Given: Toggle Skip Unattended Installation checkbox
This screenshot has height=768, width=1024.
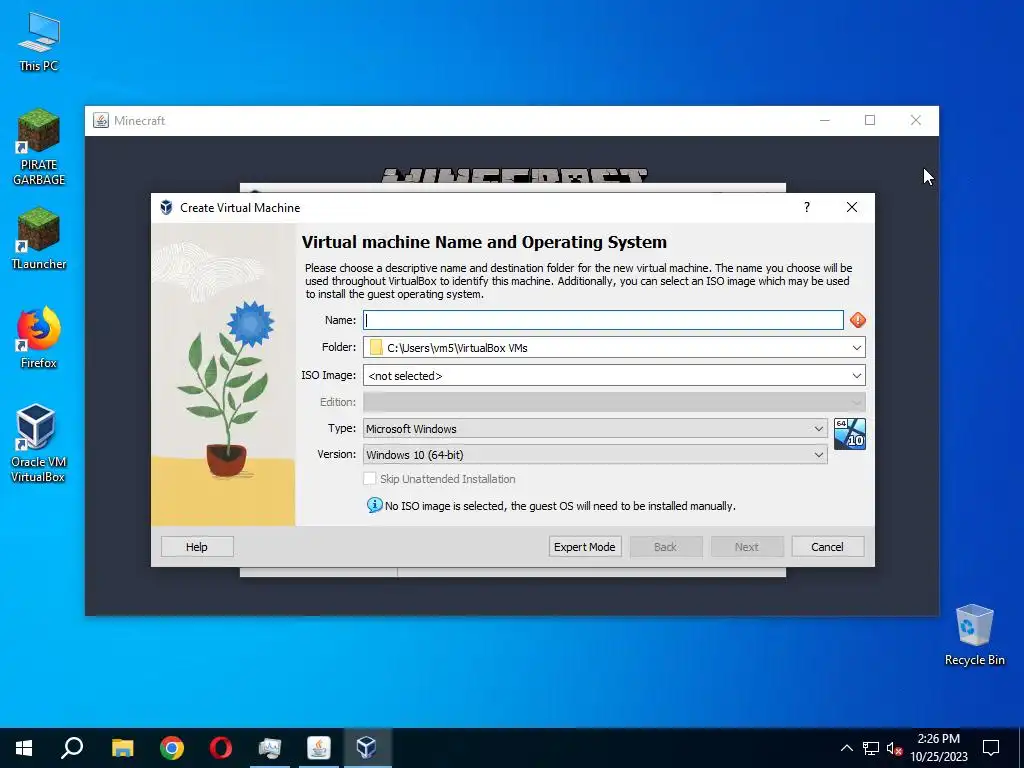Looking at the screenshot, I should pyautogui.click(x=370, y=479).
